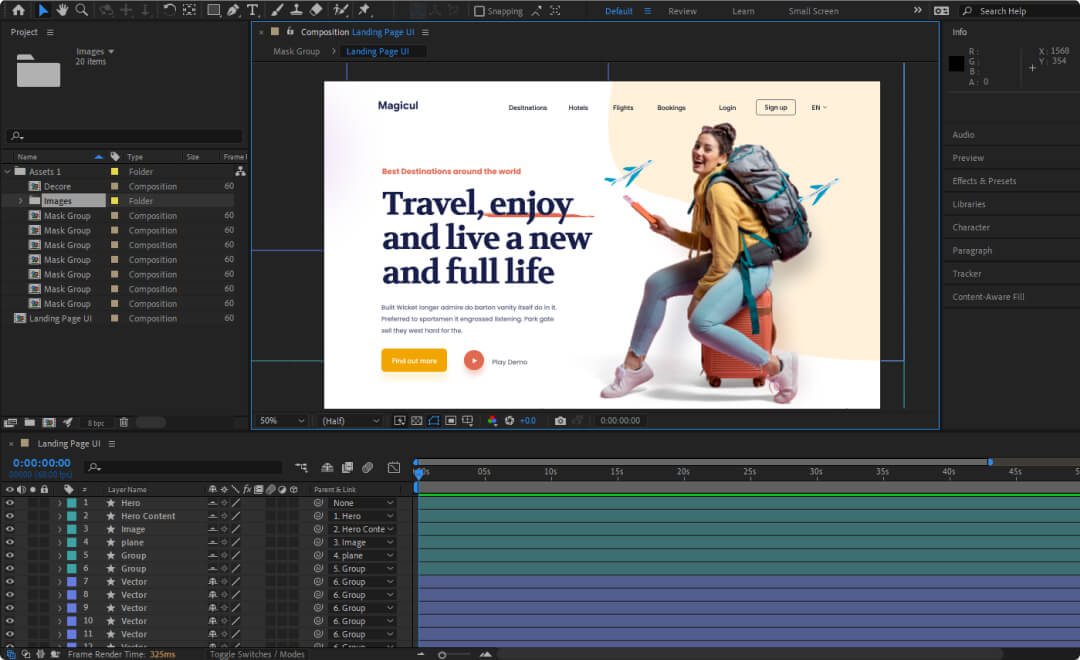Activate the Type tool
The height and width of the screenshot is (660, 1080).
252,10
